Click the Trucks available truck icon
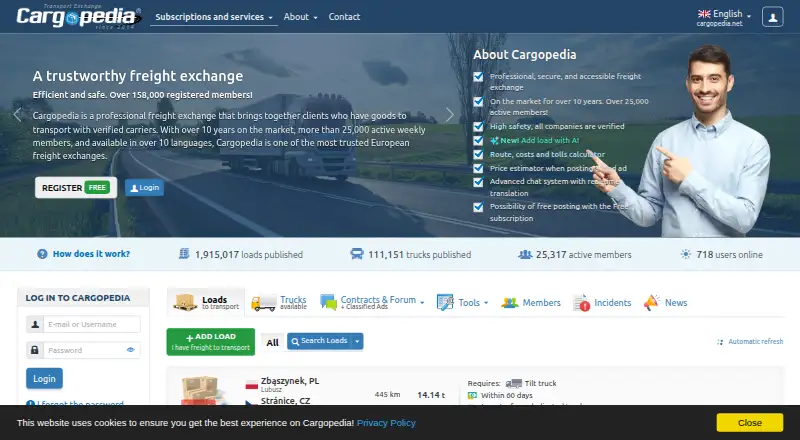This screenshot has height=440, width=800. click(264, 303)
